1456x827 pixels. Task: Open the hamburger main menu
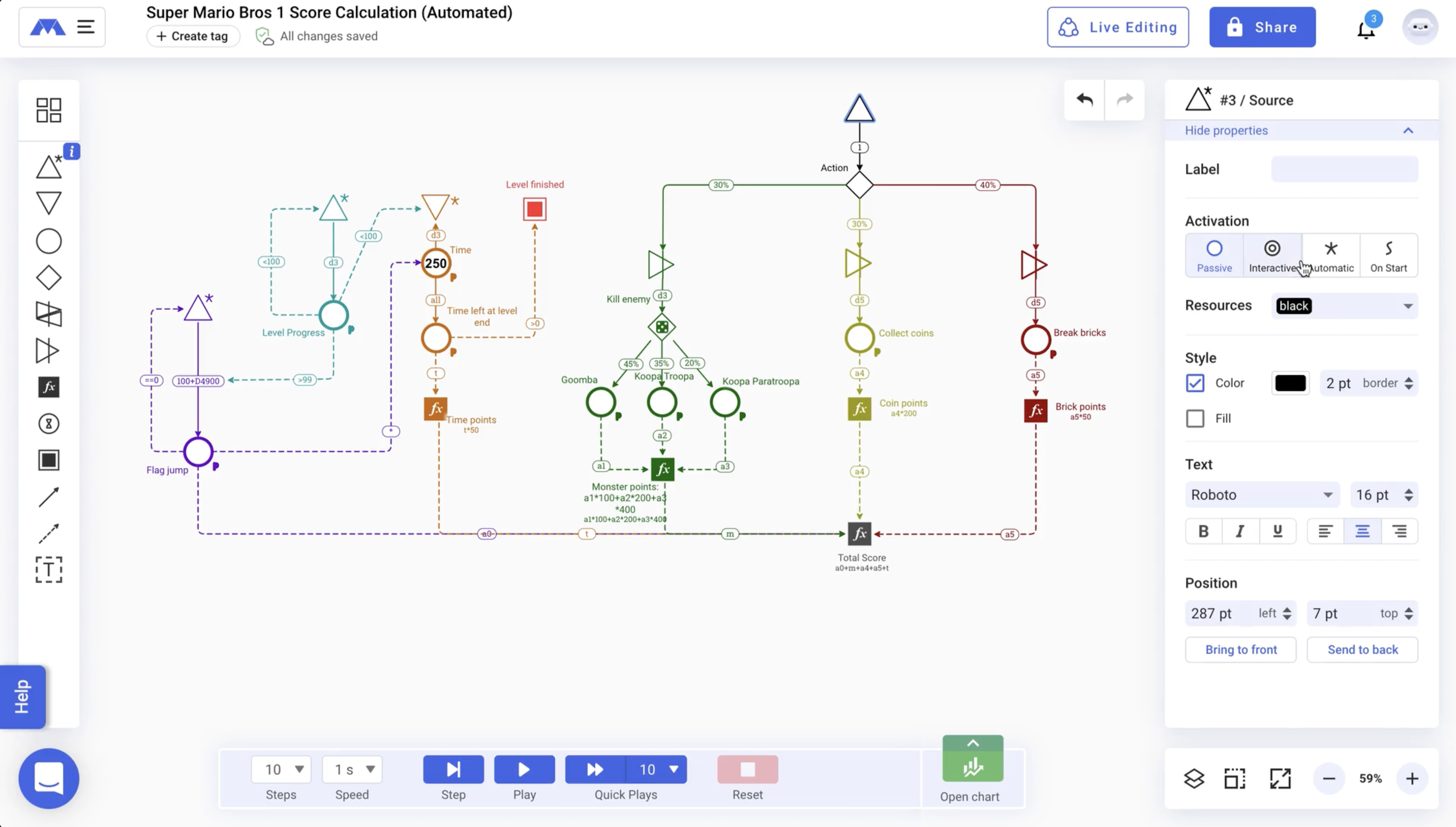86,27
